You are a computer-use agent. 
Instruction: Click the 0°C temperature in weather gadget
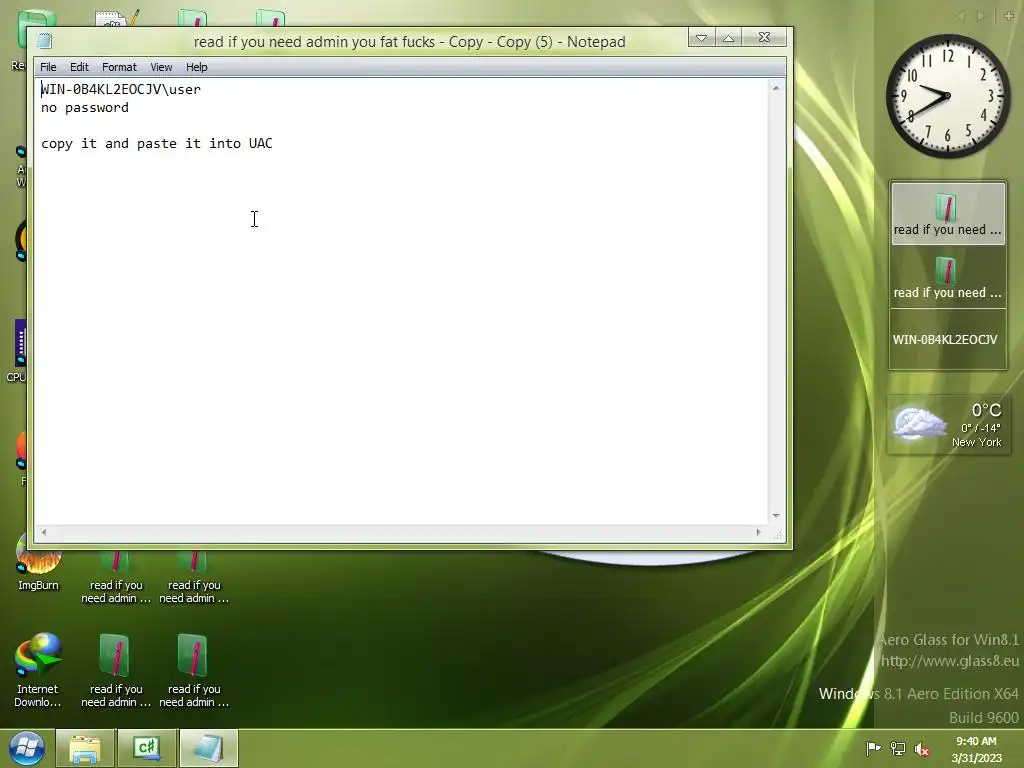coord(986,411)
